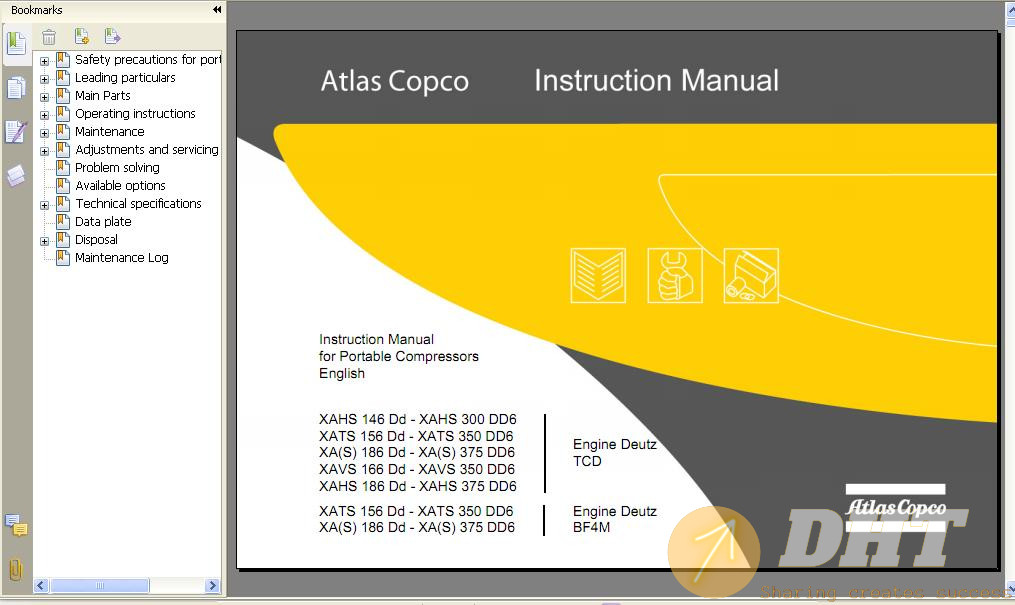Click bookmark icon beside Available options
The image size is (1015, 605).
[63, 186]
